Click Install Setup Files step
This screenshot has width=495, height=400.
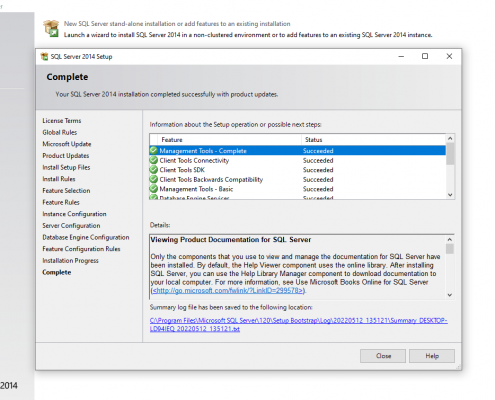[66, 167]
